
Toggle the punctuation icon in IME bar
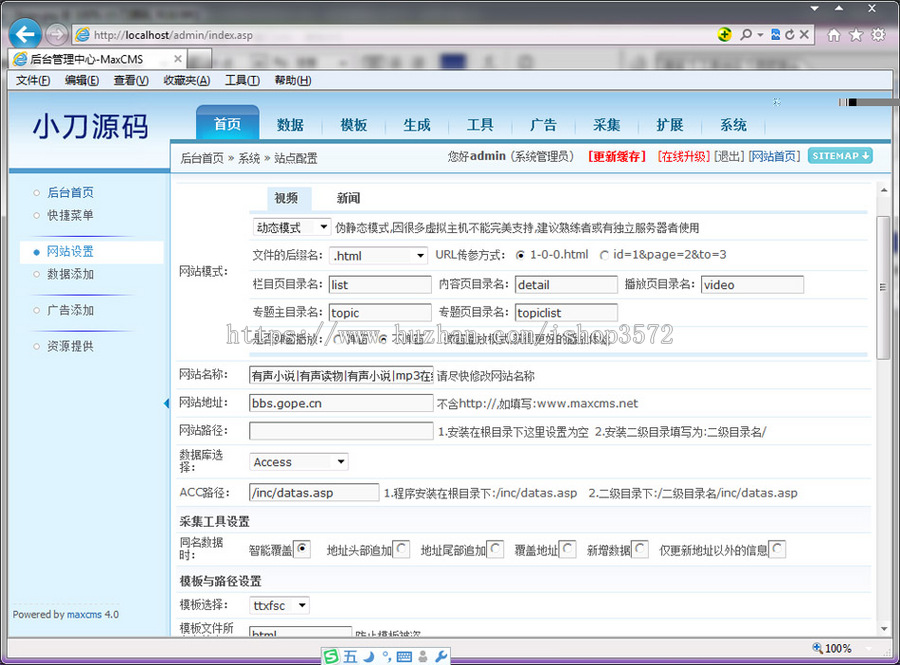[x=386, y=656]
